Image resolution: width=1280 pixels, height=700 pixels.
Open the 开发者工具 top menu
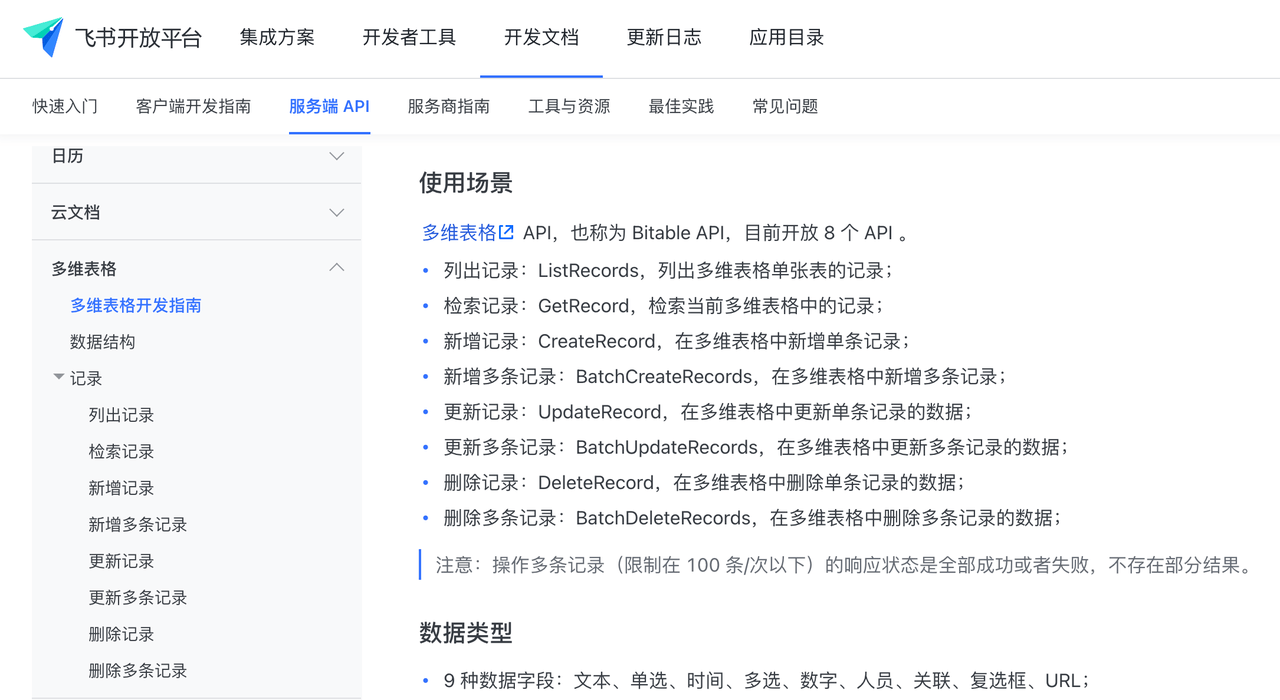point(409,38)
